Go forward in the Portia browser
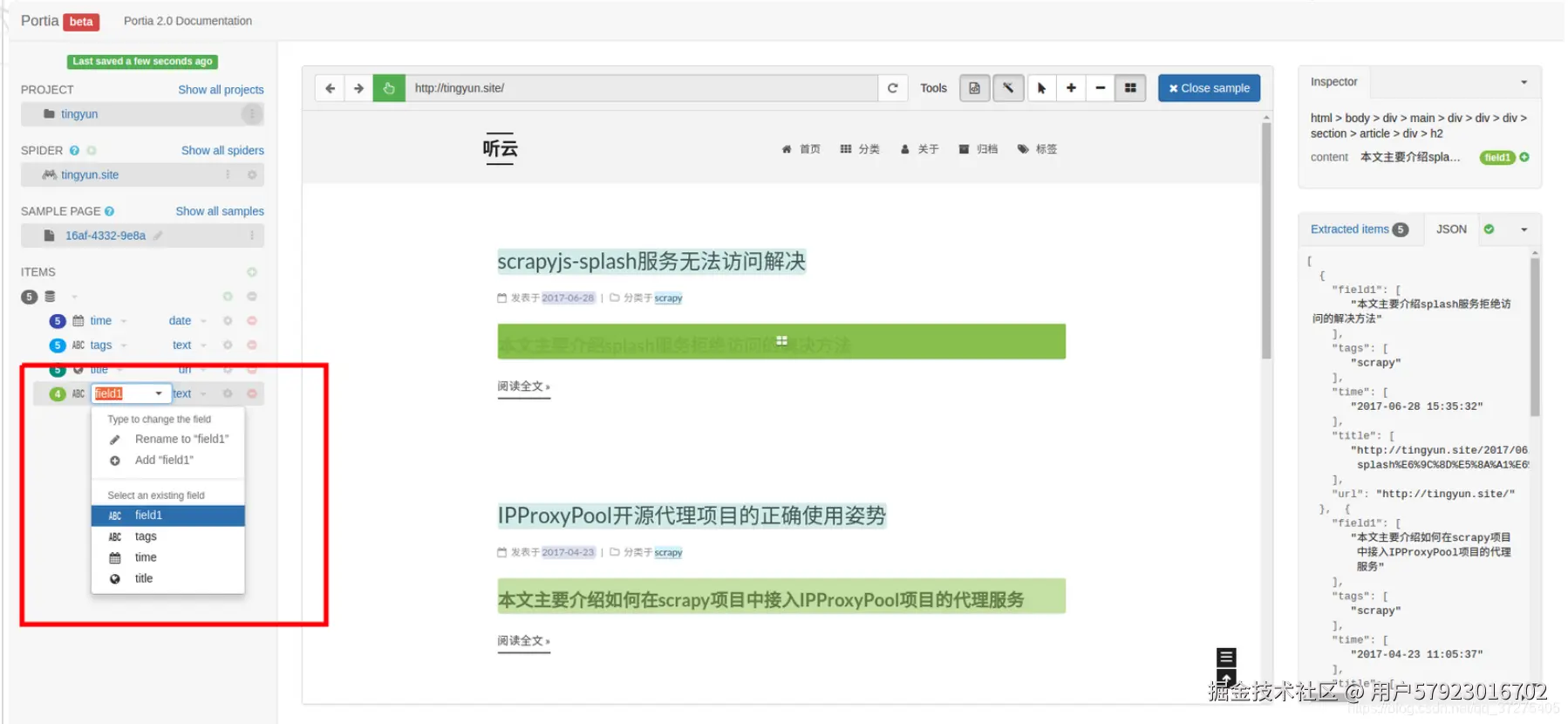Image resolution: width=1568 pixels, height=724 pixels. pyautogui.click(x=358, y=88)
